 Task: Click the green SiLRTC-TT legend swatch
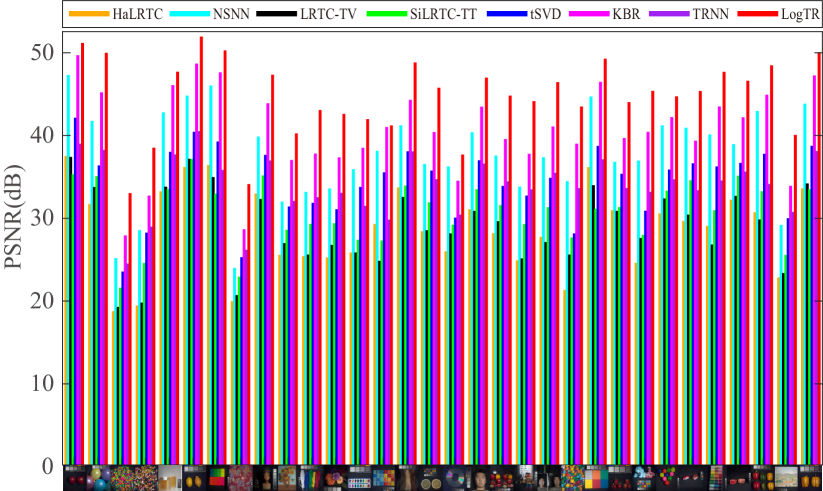[x=387, y=14]
